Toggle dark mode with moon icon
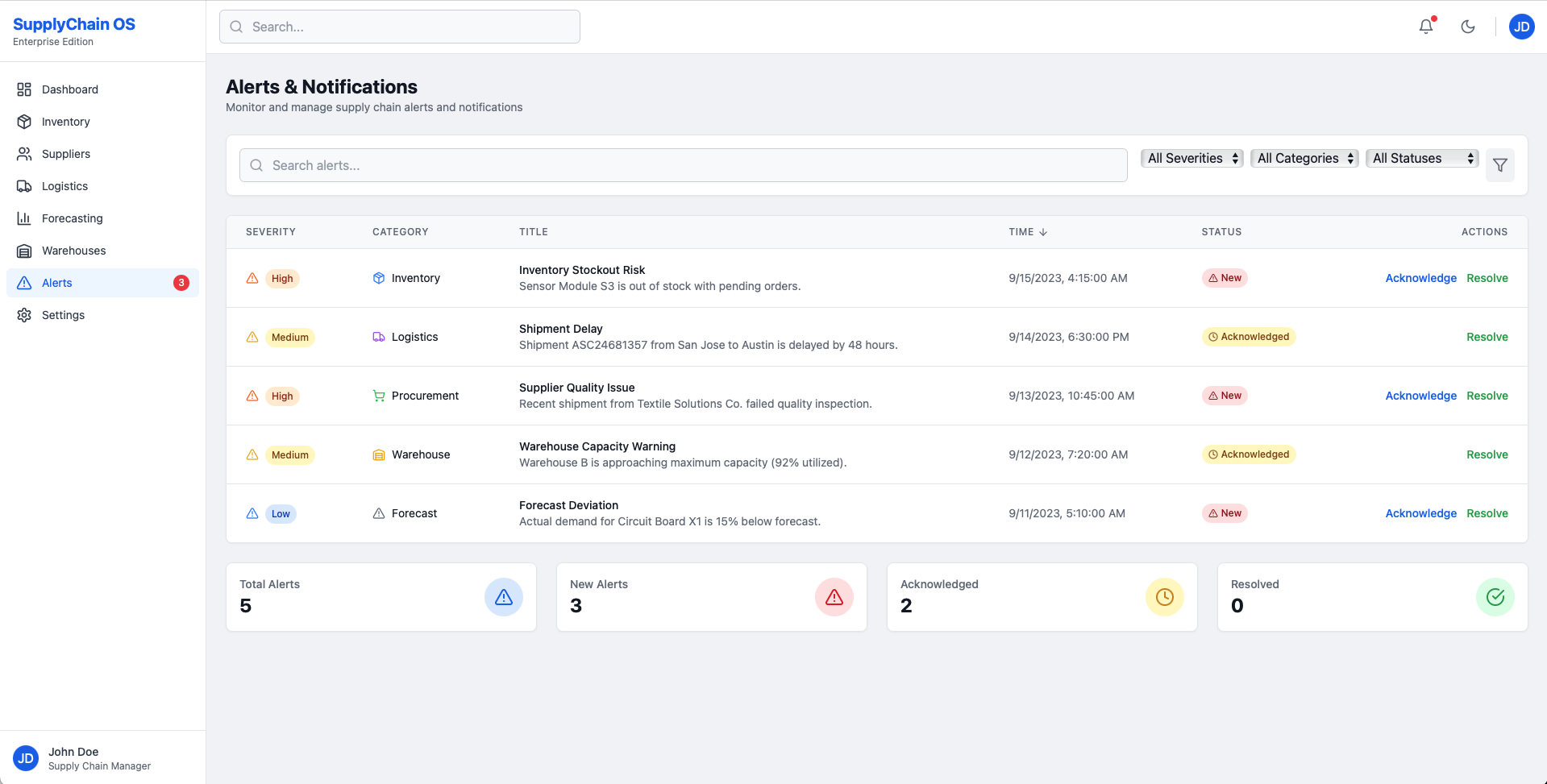 [x=1468, y=27]
